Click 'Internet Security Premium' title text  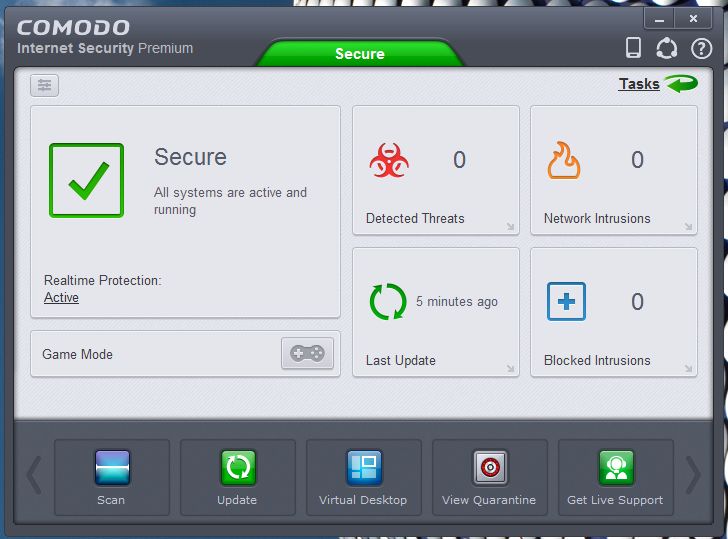[x=105, y=48]
